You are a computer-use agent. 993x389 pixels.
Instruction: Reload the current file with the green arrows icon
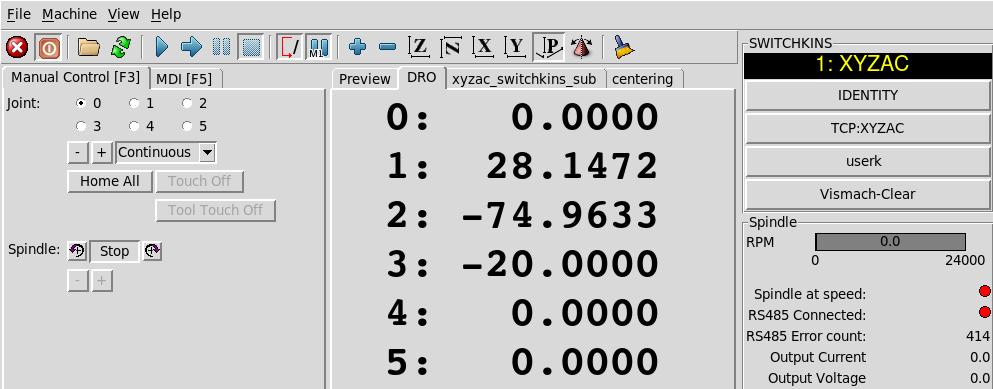[120, 48]
